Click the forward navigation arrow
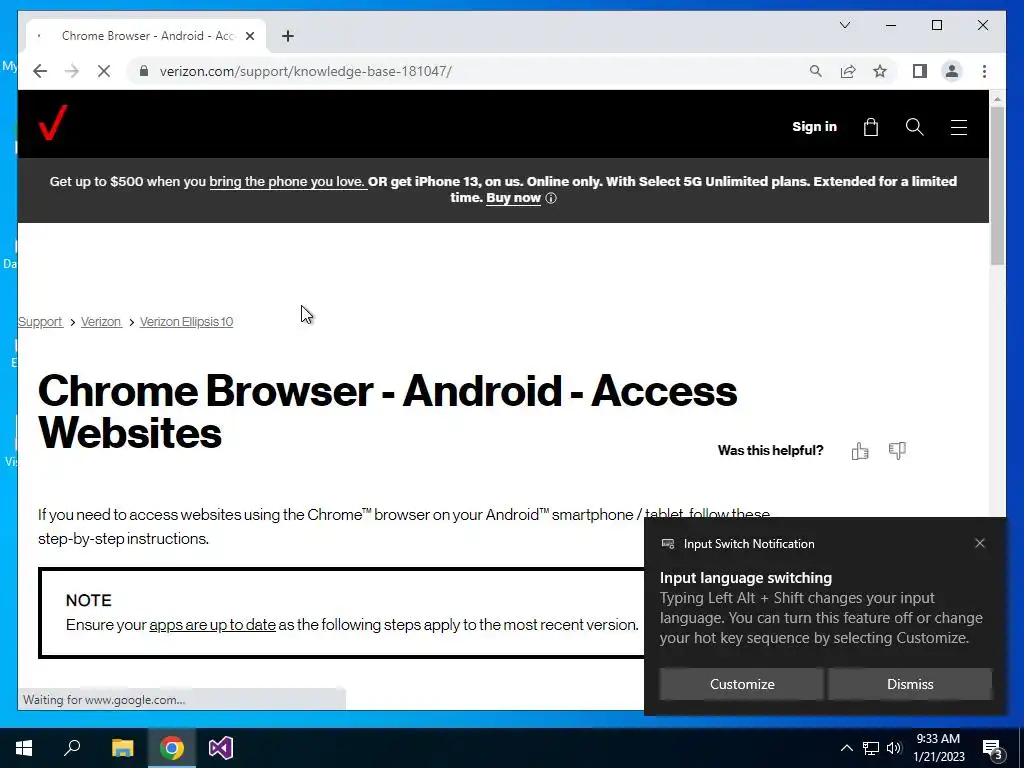The width and height of the screenshot is (1024, 768). 72,71
